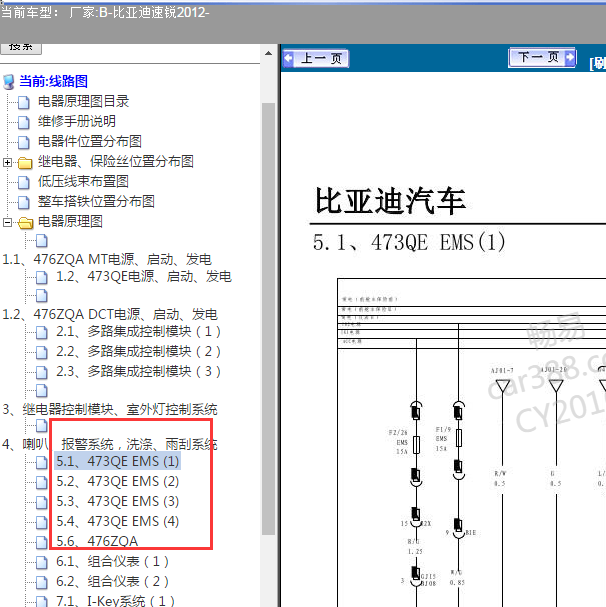Open 5.4、473QE EMS (4) diagram
This screenshot has width=606, height=607.
(x=117, y=521)
